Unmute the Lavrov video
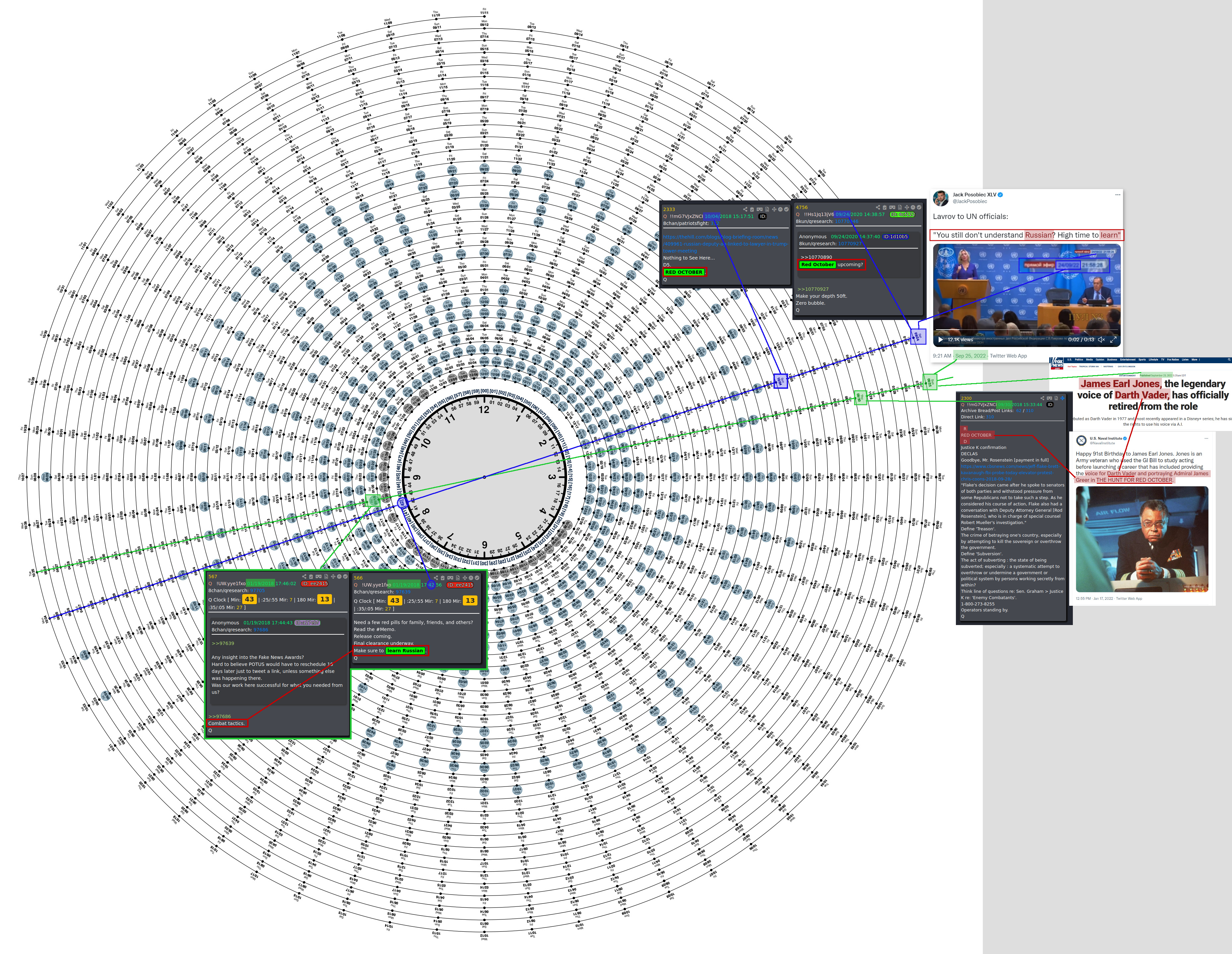The image size is (1232, 954). [1102, 340]
